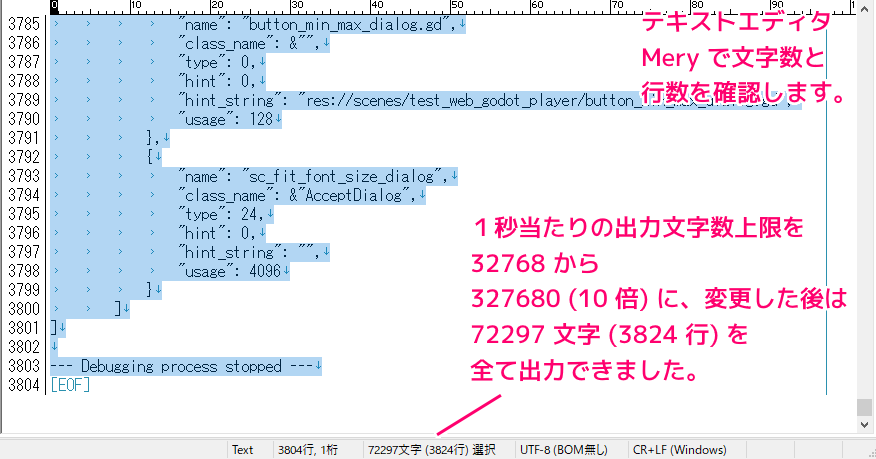The image size is (876, 459).
Task: Click the "usage": 4096 line
Action: click(230, 271)
